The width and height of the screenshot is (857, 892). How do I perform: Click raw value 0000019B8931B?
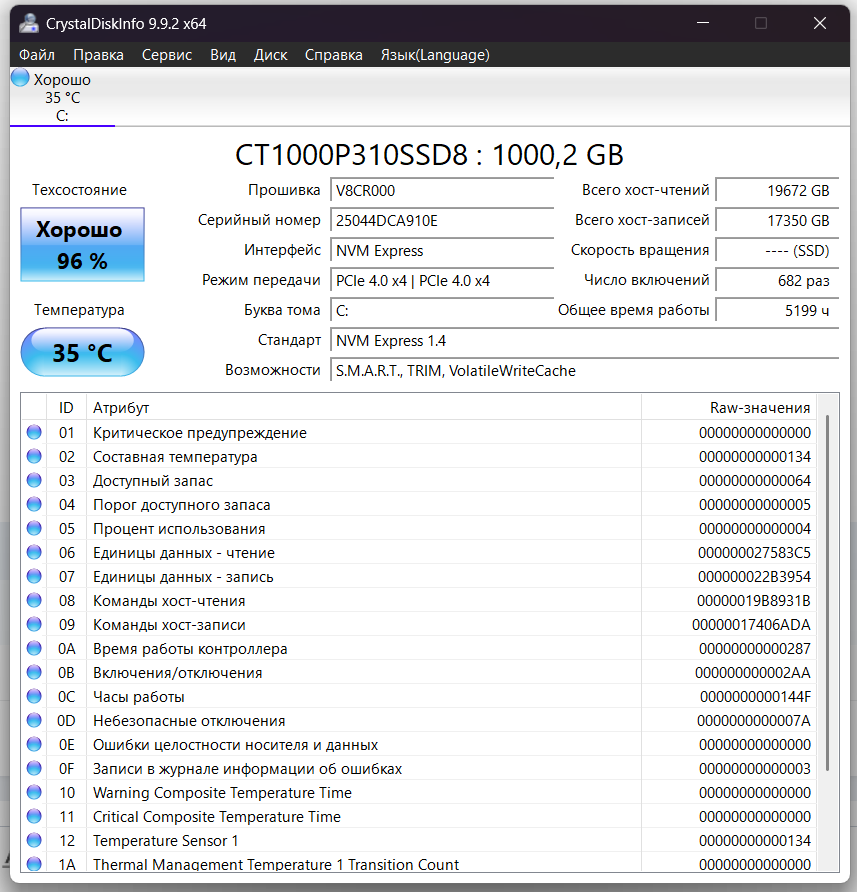coord(753,601)
